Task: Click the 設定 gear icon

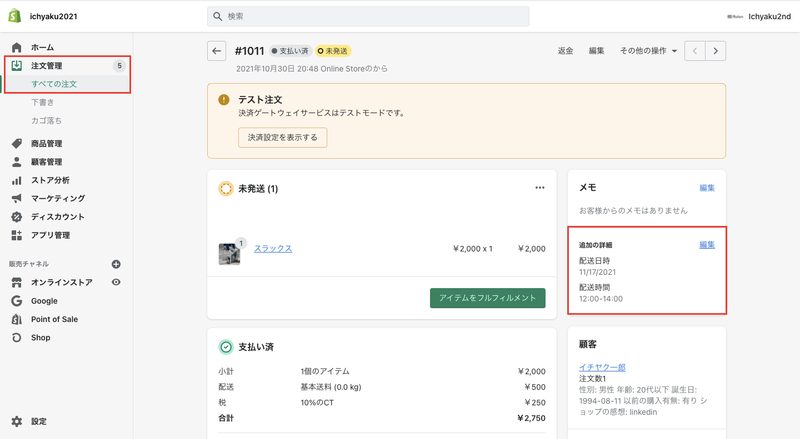Action: [x=16, y=421]
